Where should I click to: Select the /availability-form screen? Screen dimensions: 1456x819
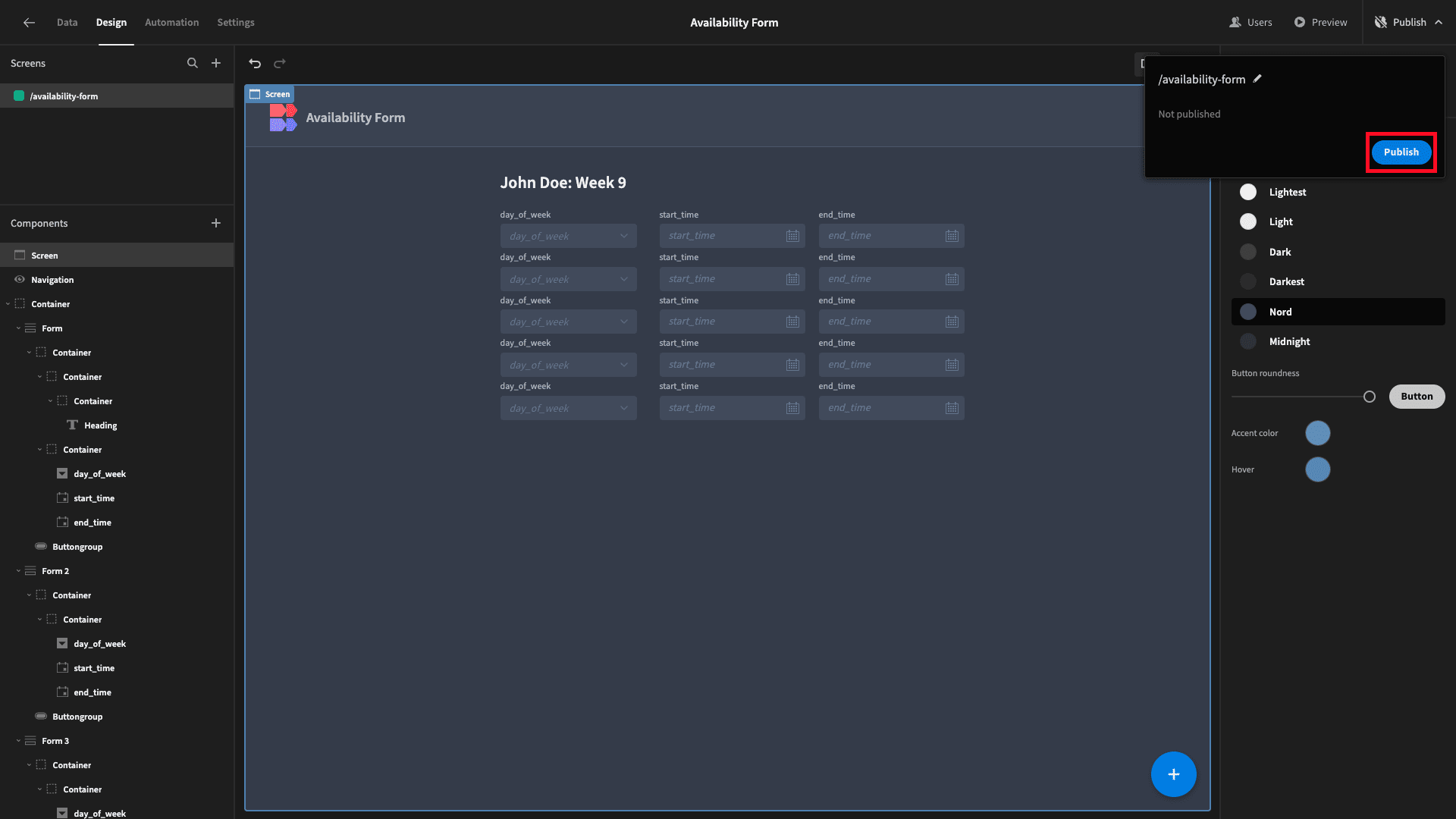coord(117,96)
